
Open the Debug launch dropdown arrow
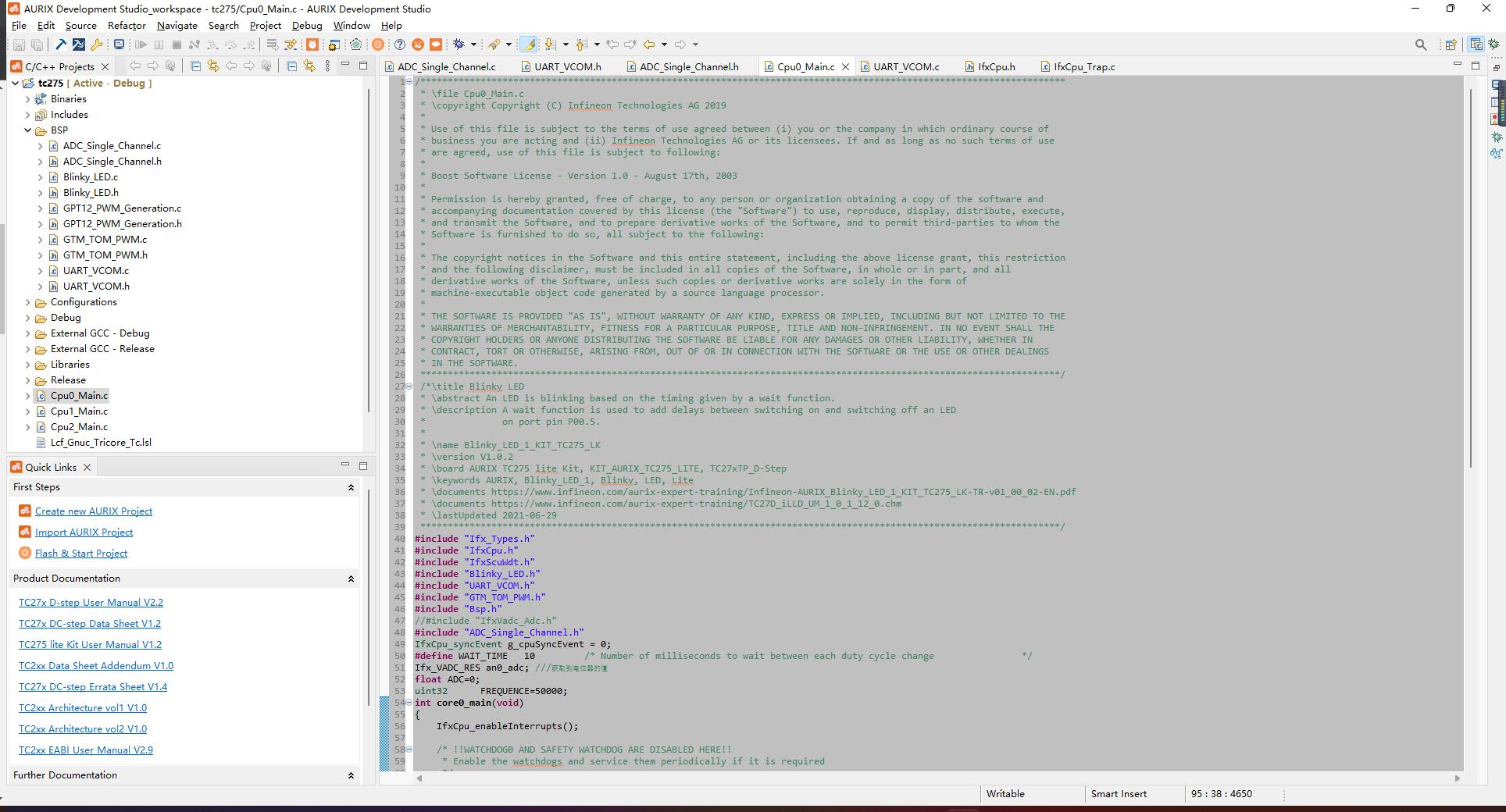coord(473,45)
